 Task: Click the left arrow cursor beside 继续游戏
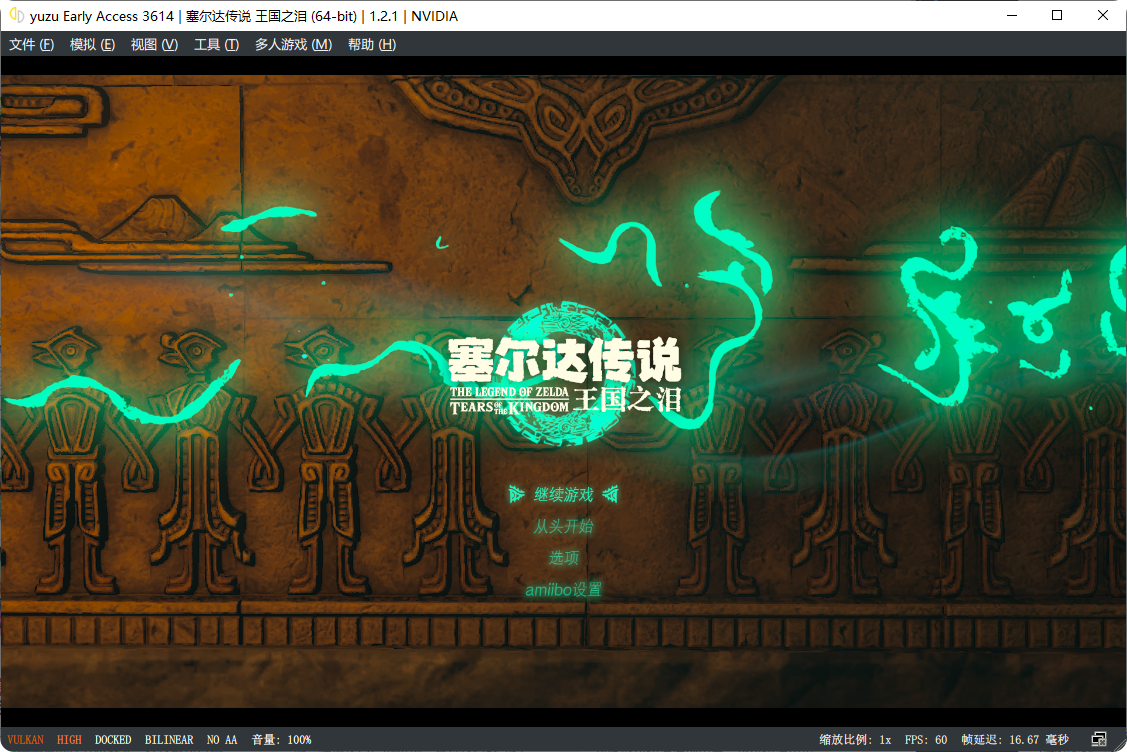point(517,494)
